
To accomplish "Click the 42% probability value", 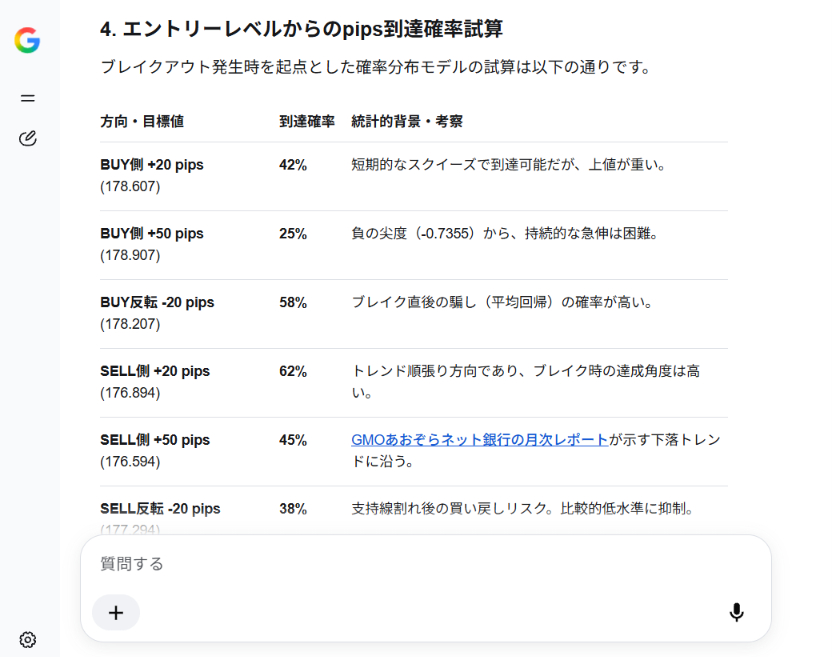I will [293, 165].
